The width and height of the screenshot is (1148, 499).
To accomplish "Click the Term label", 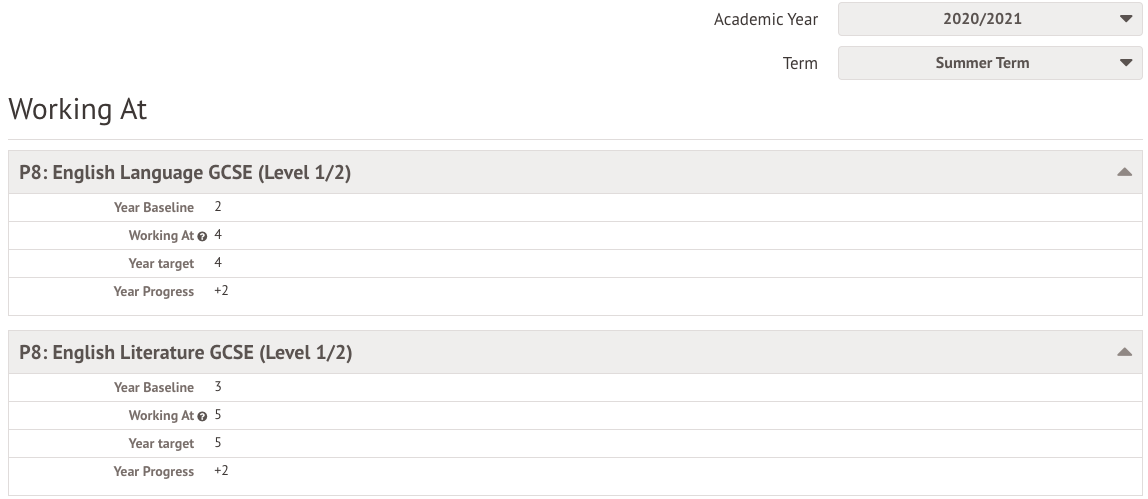I will click(800, 63).
